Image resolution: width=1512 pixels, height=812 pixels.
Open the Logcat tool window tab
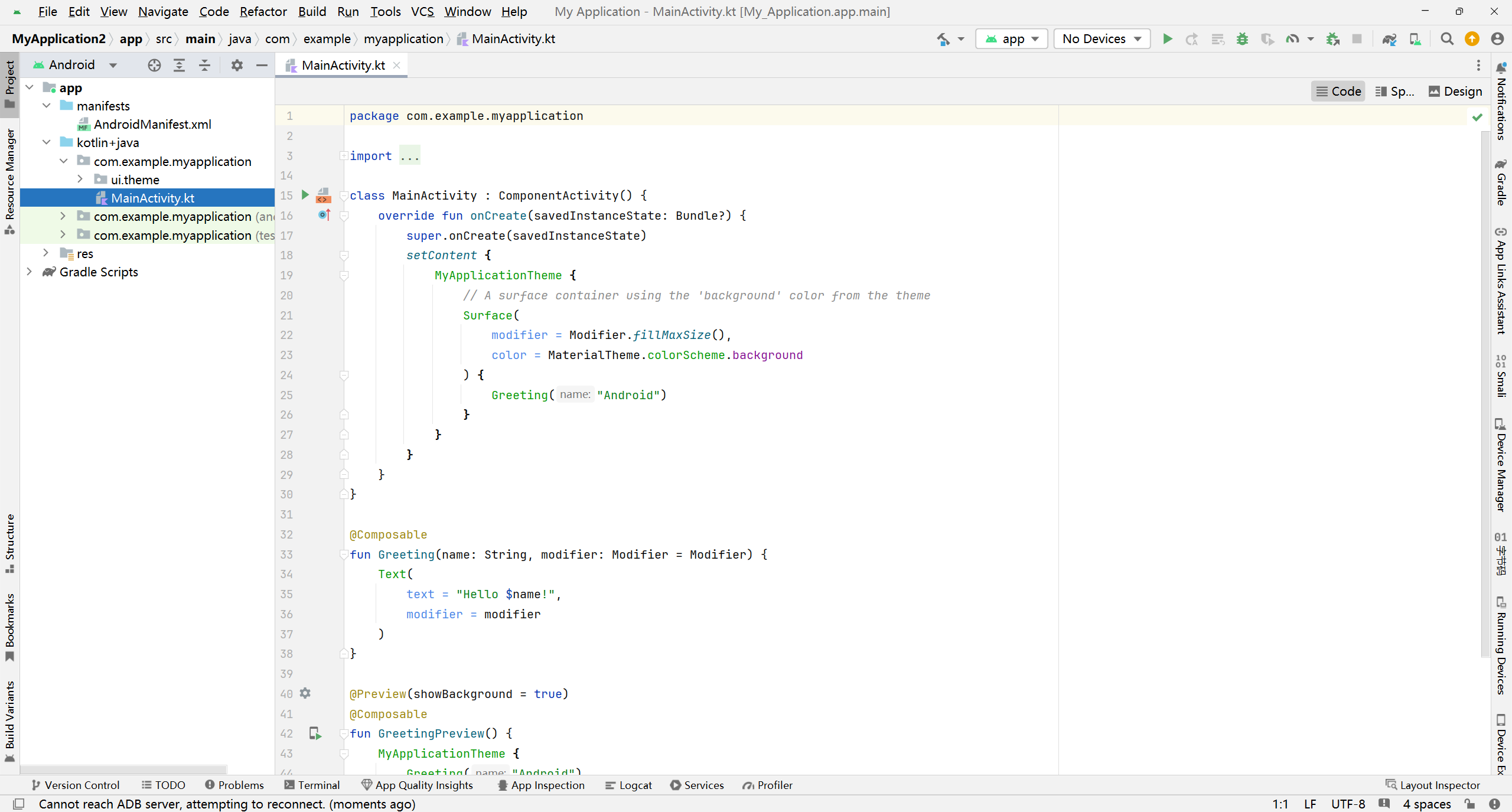pos(628,785)
